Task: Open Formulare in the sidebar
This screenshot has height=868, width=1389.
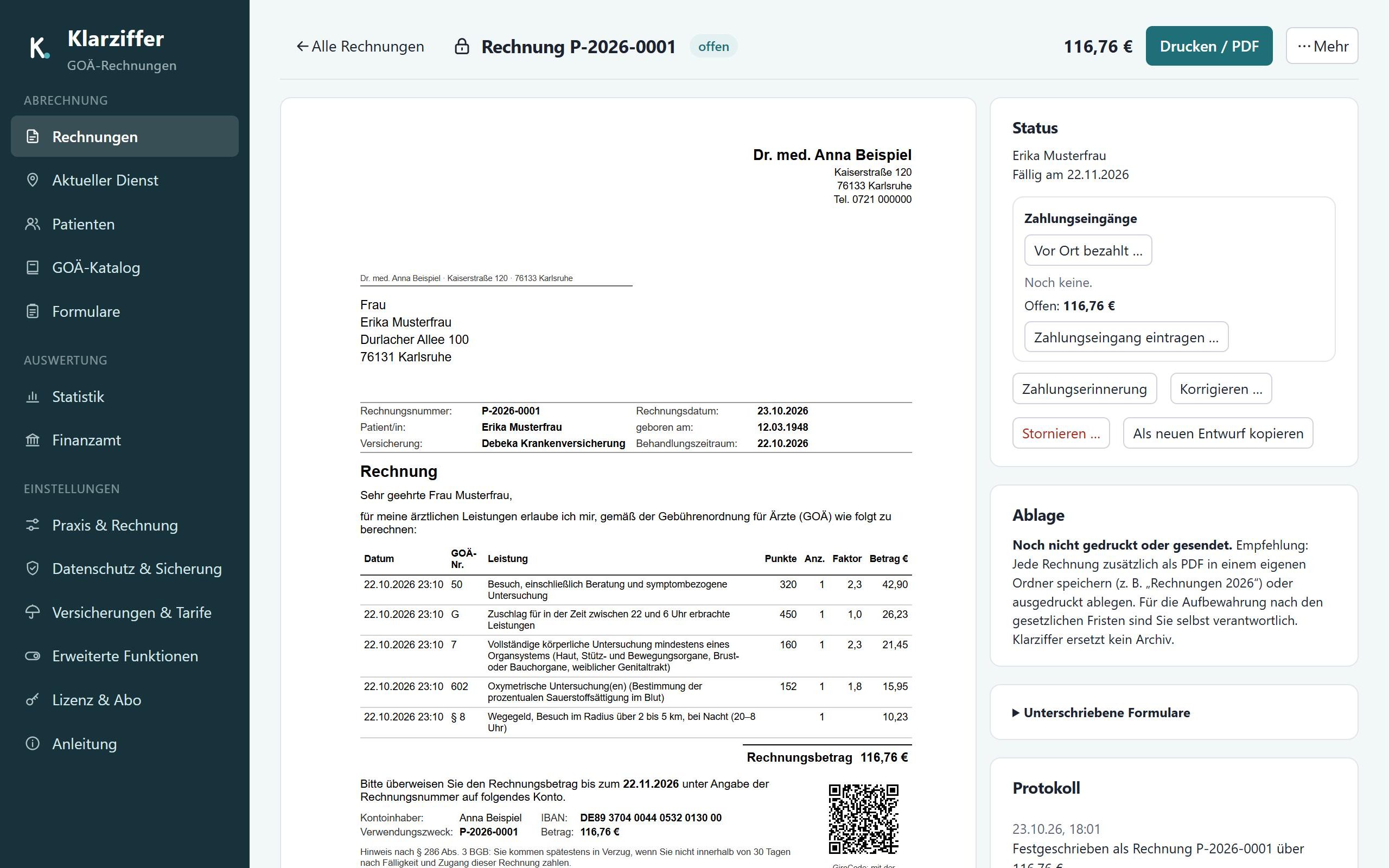Action: point(125,311)
